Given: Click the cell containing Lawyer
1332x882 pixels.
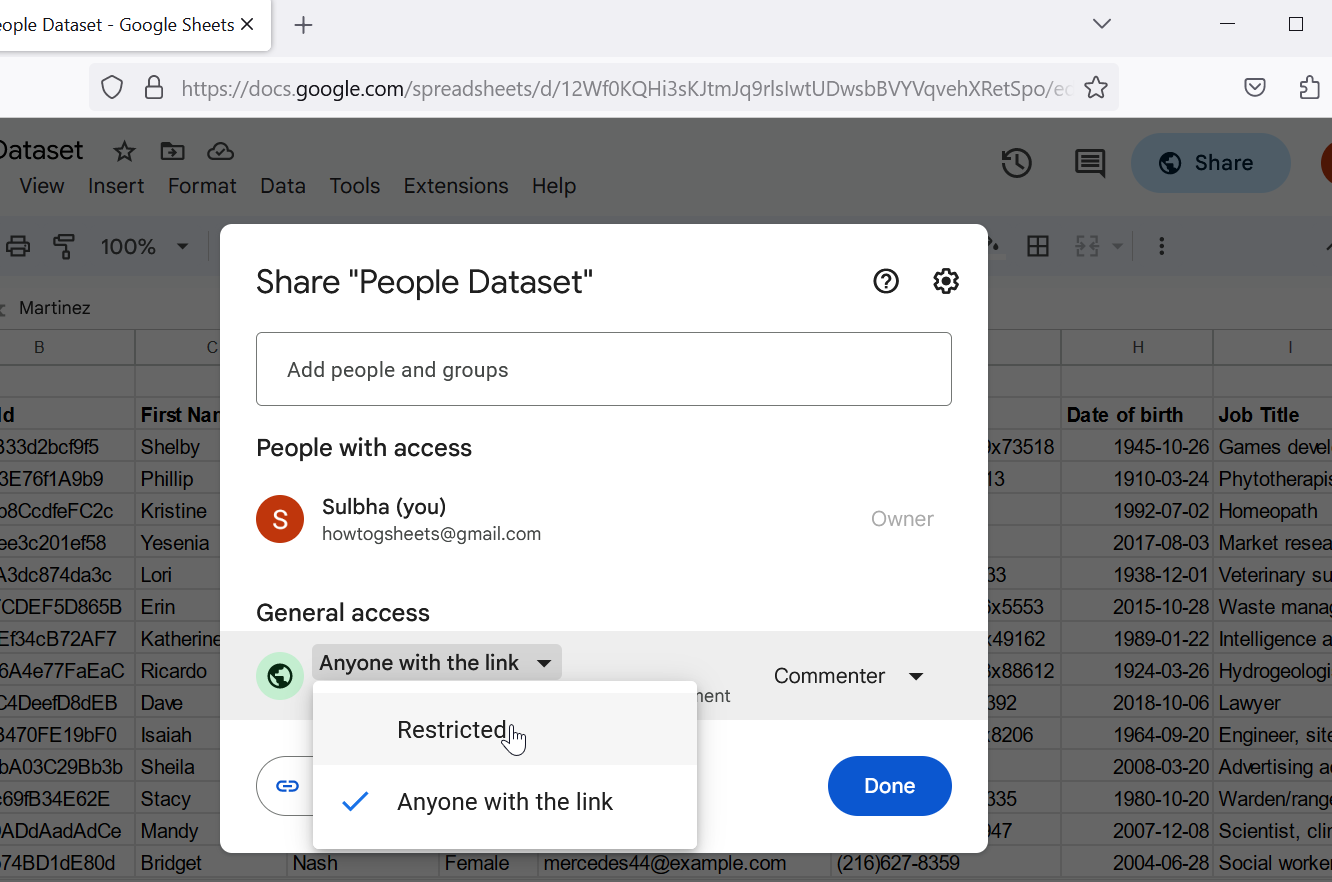Looking at the screenshot, I should point(1273,703).
